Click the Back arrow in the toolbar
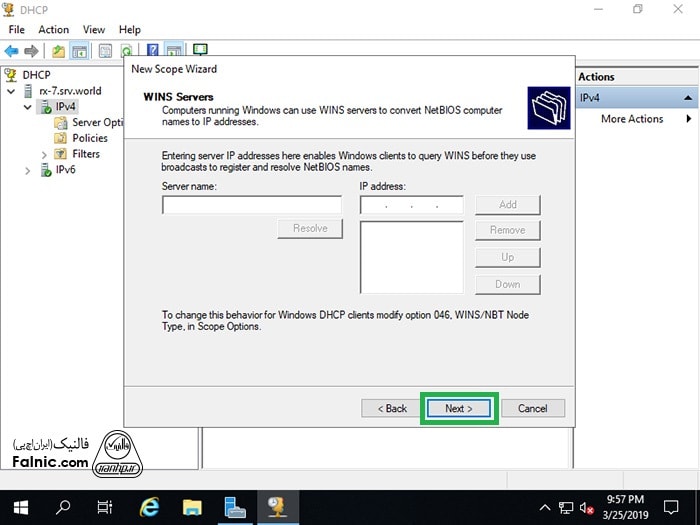 click(x=11, y=50)
